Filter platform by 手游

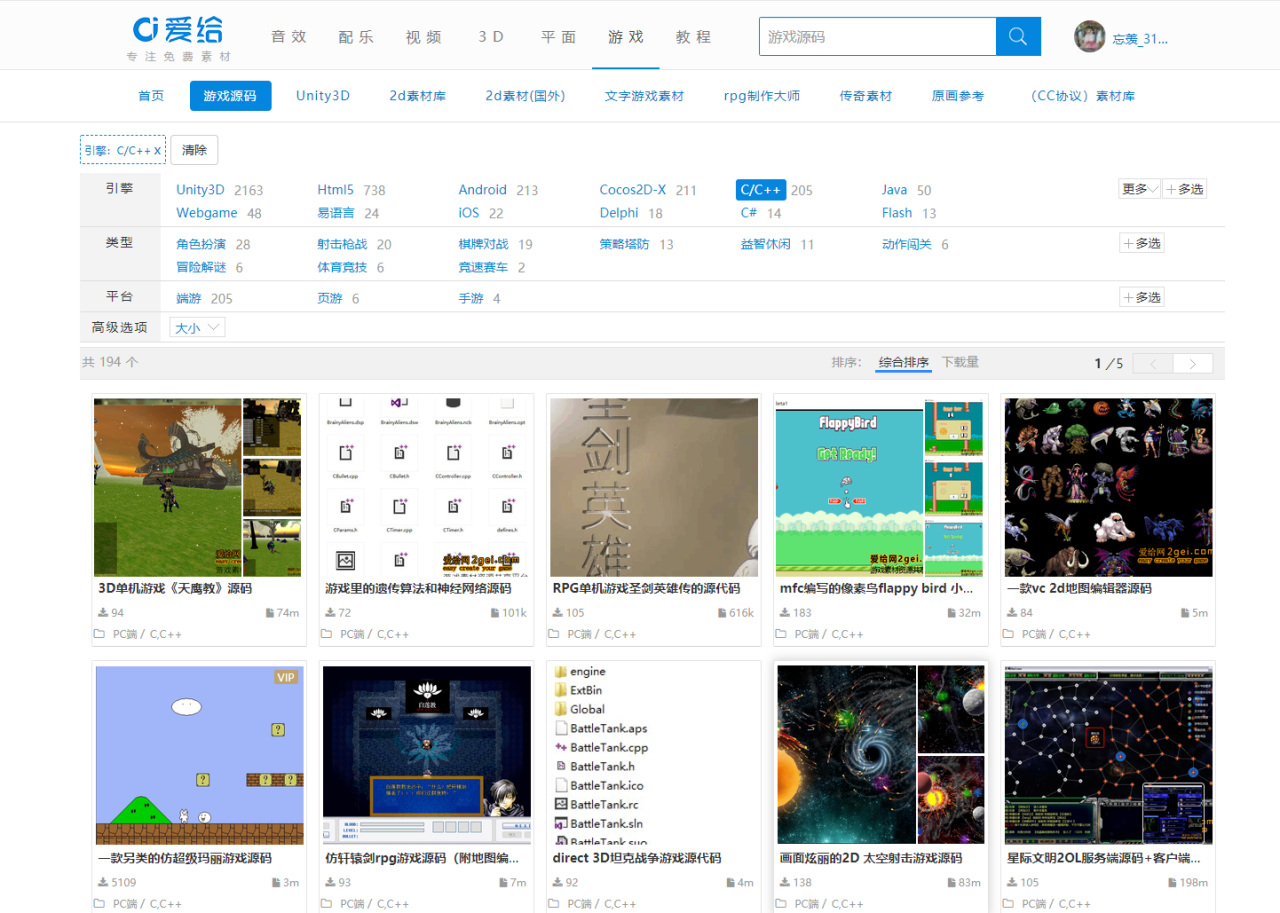471,298
